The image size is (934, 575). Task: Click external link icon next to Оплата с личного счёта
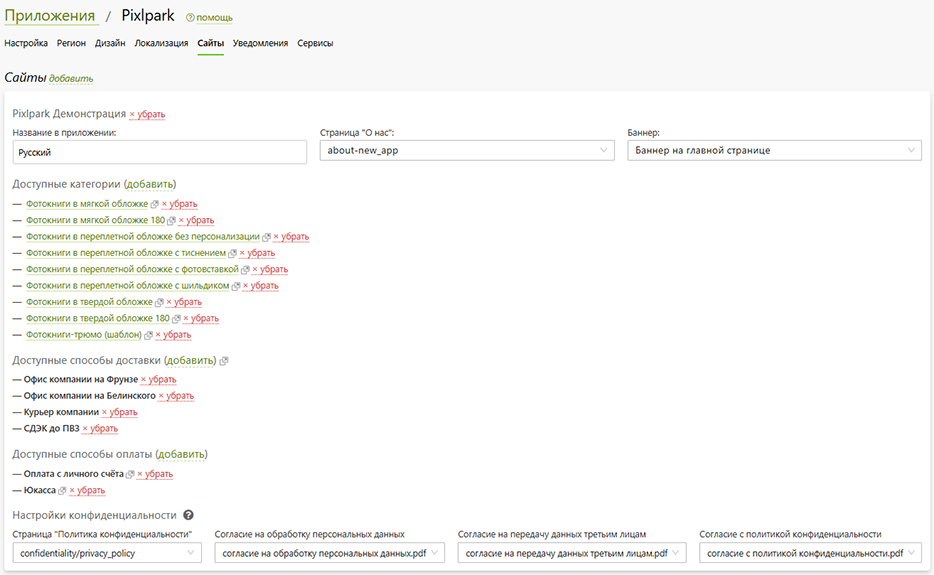130,474
